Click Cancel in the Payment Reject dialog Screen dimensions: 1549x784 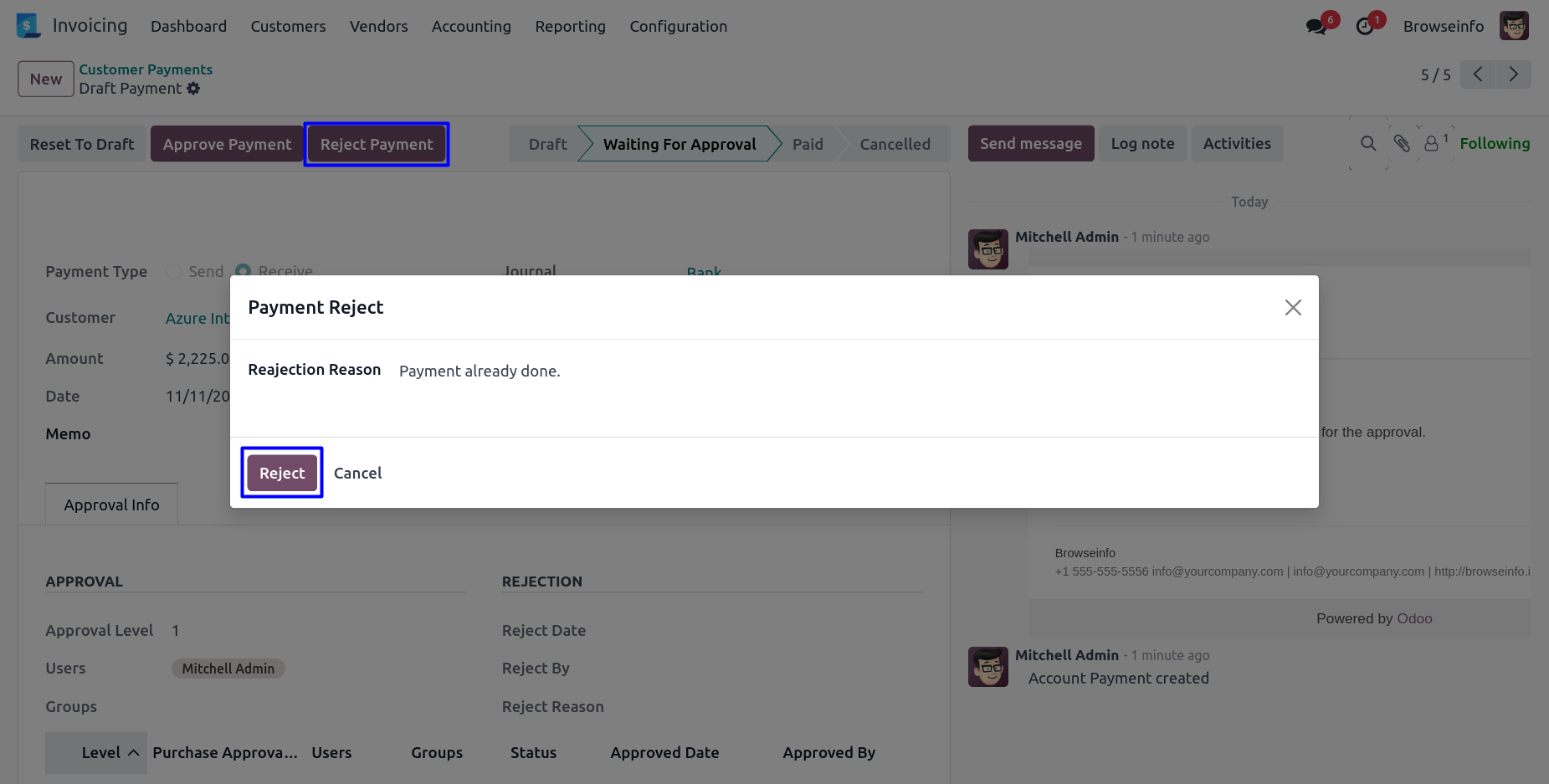[357, 474]
